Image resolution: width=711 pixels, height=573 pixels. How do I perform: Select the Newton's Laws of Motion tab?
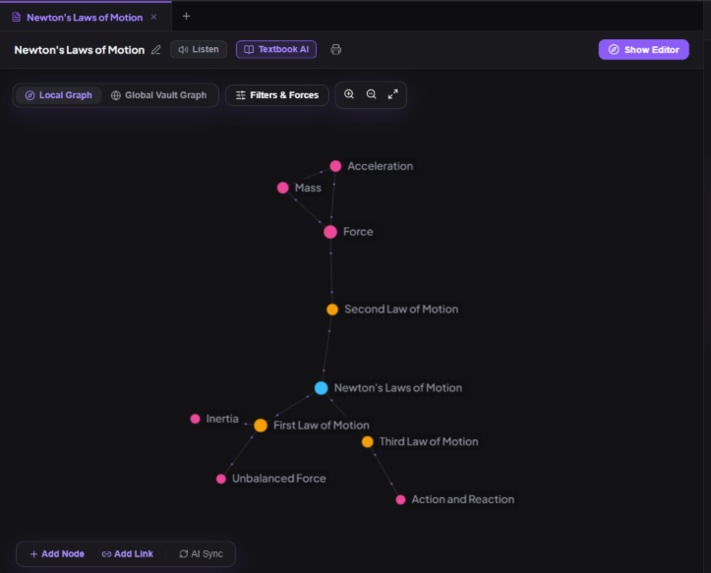click(85, 17)
